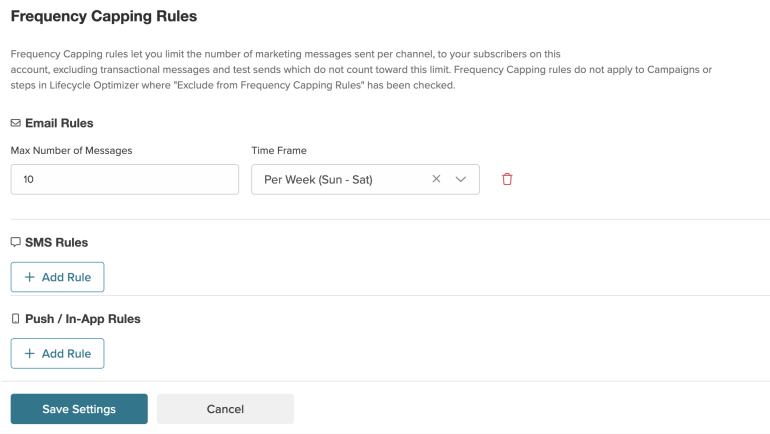770x434 pixels.
Task: Click the plus icon in Push / In-App Add Rule
Action: pyautogui.click(x=29, y=354)
